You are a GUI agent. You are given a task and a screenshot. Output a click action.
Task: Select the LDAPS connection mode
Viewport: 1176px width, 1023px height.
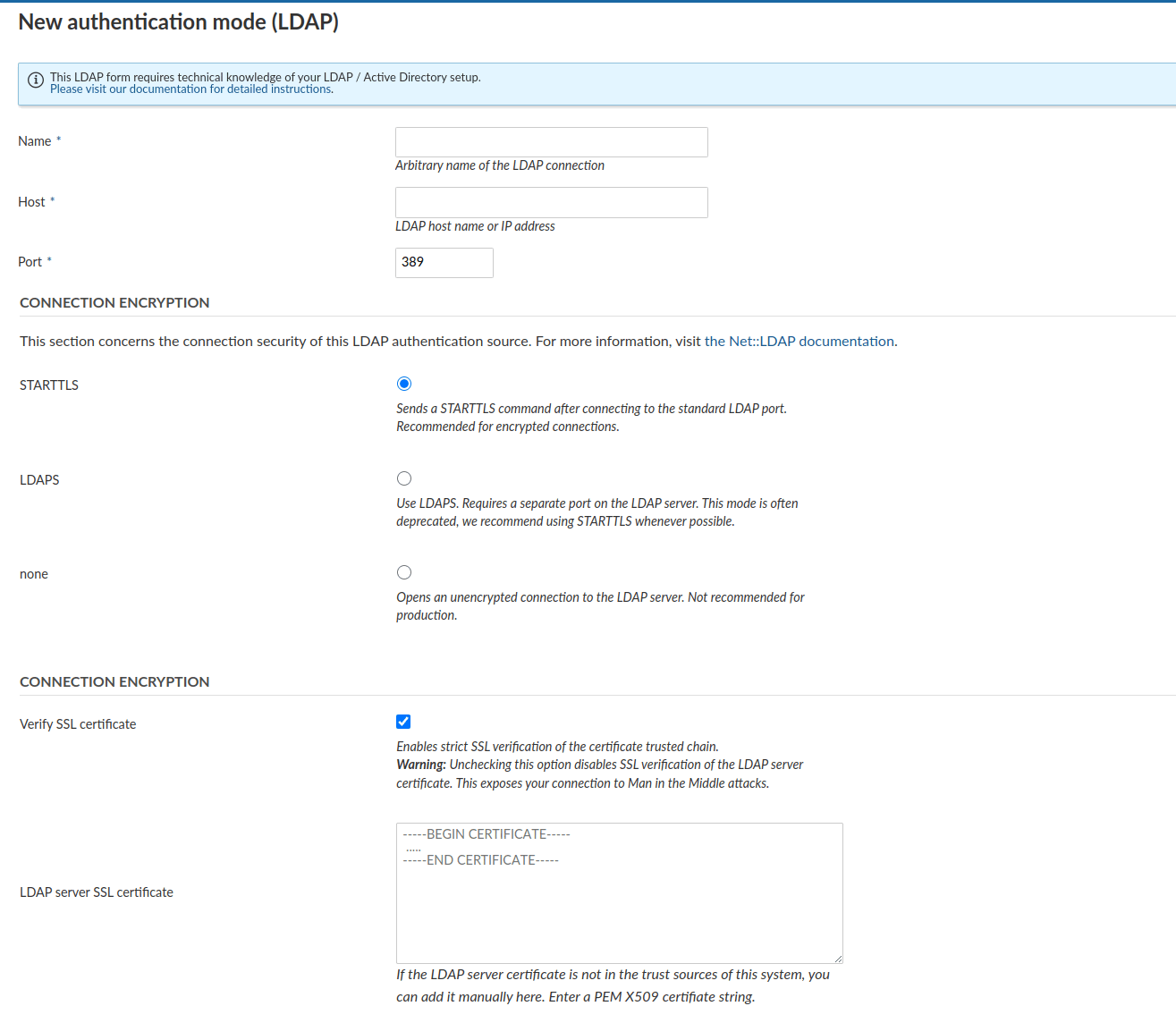403,478
